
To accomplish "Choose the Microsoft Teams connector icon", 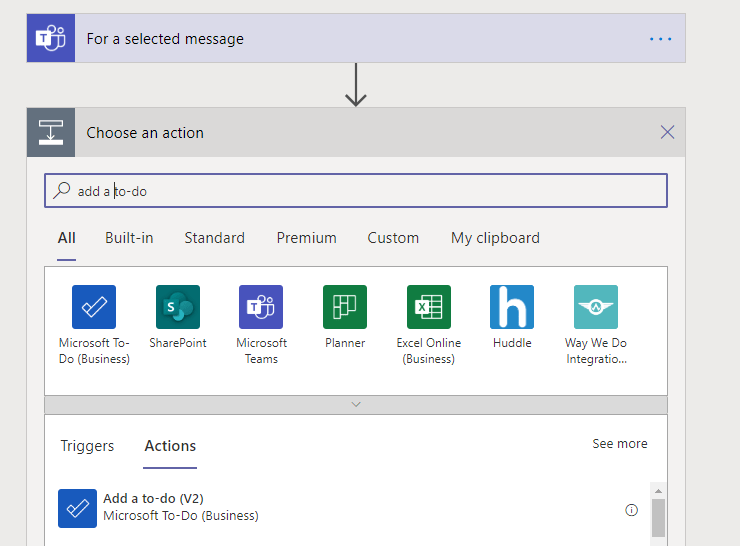I will click(x=261, y=307).
